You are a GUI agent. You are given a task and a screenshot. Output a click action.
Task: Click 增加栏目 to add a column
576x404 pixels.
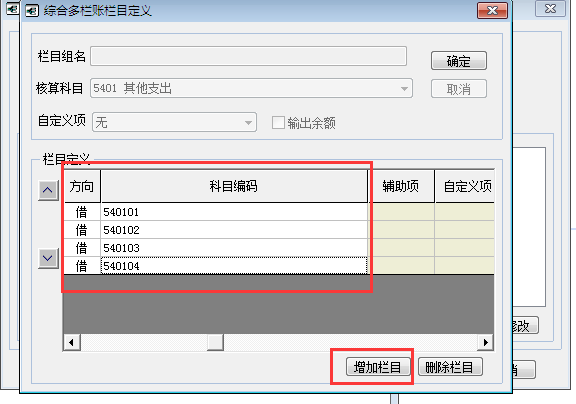coord(378,367)
